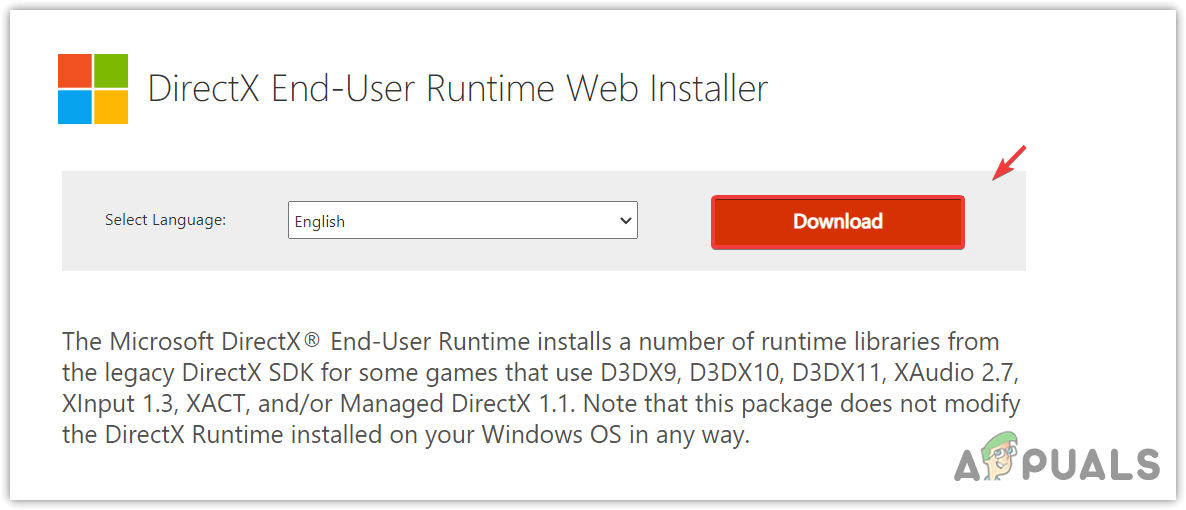Screen dimensions: 1186x510
Task: Click the DirectX Runtime description paragraph
Action: 542,389
